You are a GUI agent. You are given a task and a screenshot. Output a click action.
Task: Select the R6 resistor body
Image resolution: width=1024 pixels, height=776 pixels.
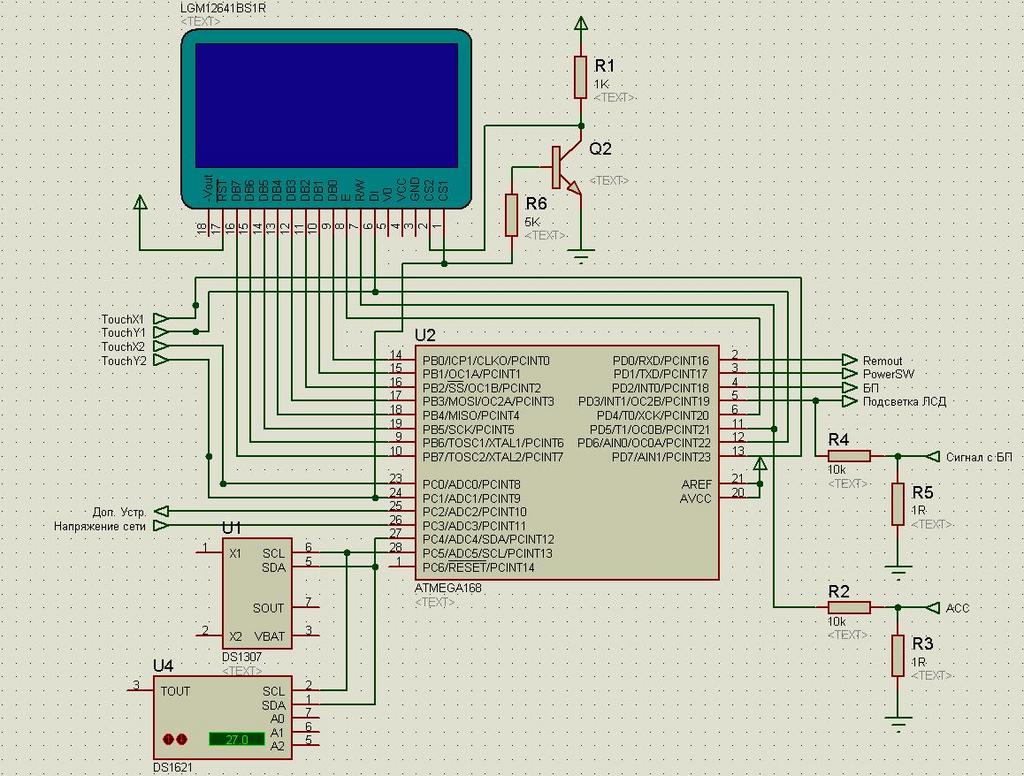click(511, 215)
